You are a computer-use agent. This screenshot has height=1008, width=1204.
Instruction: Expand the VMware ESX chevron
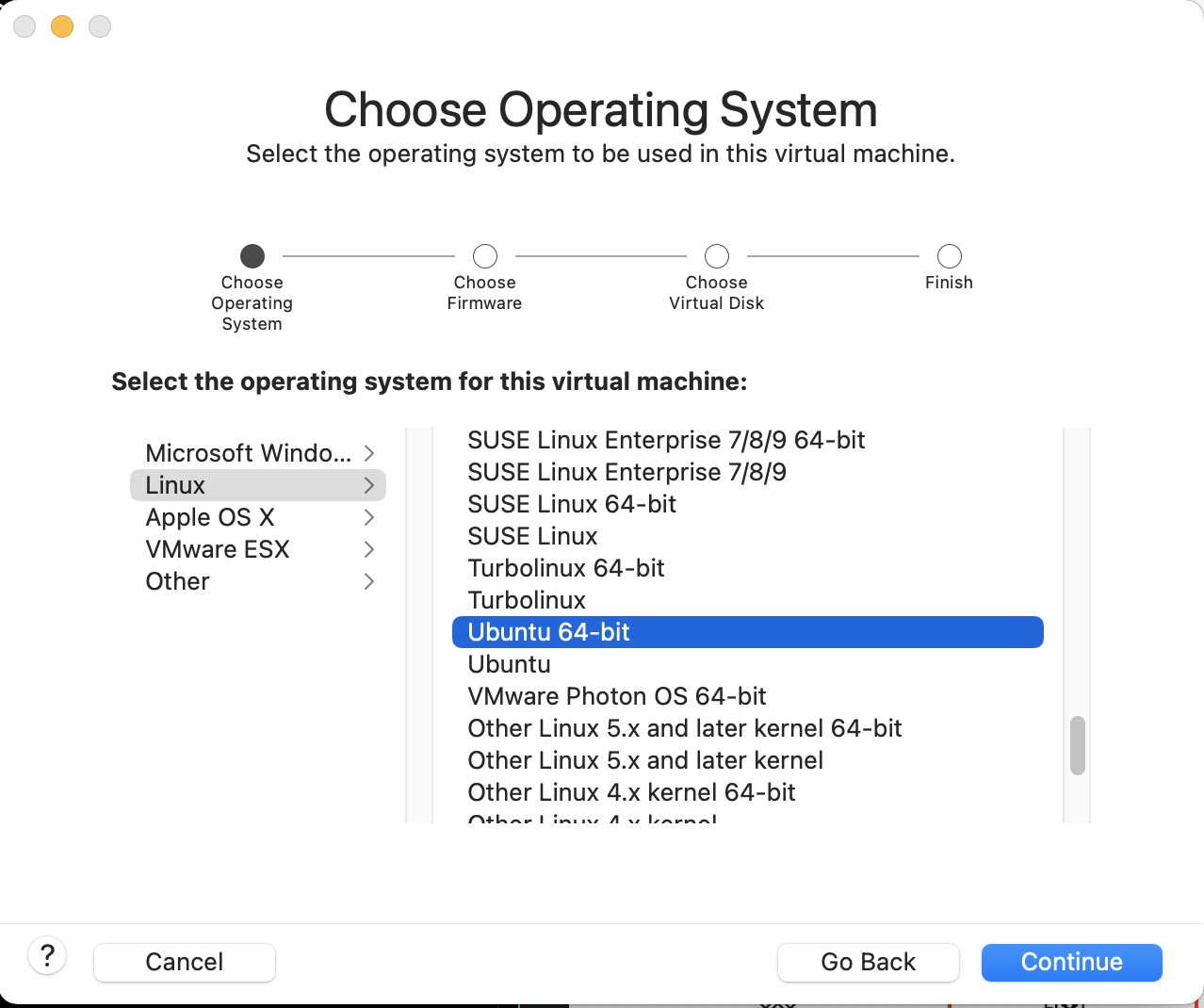[369, 549]
